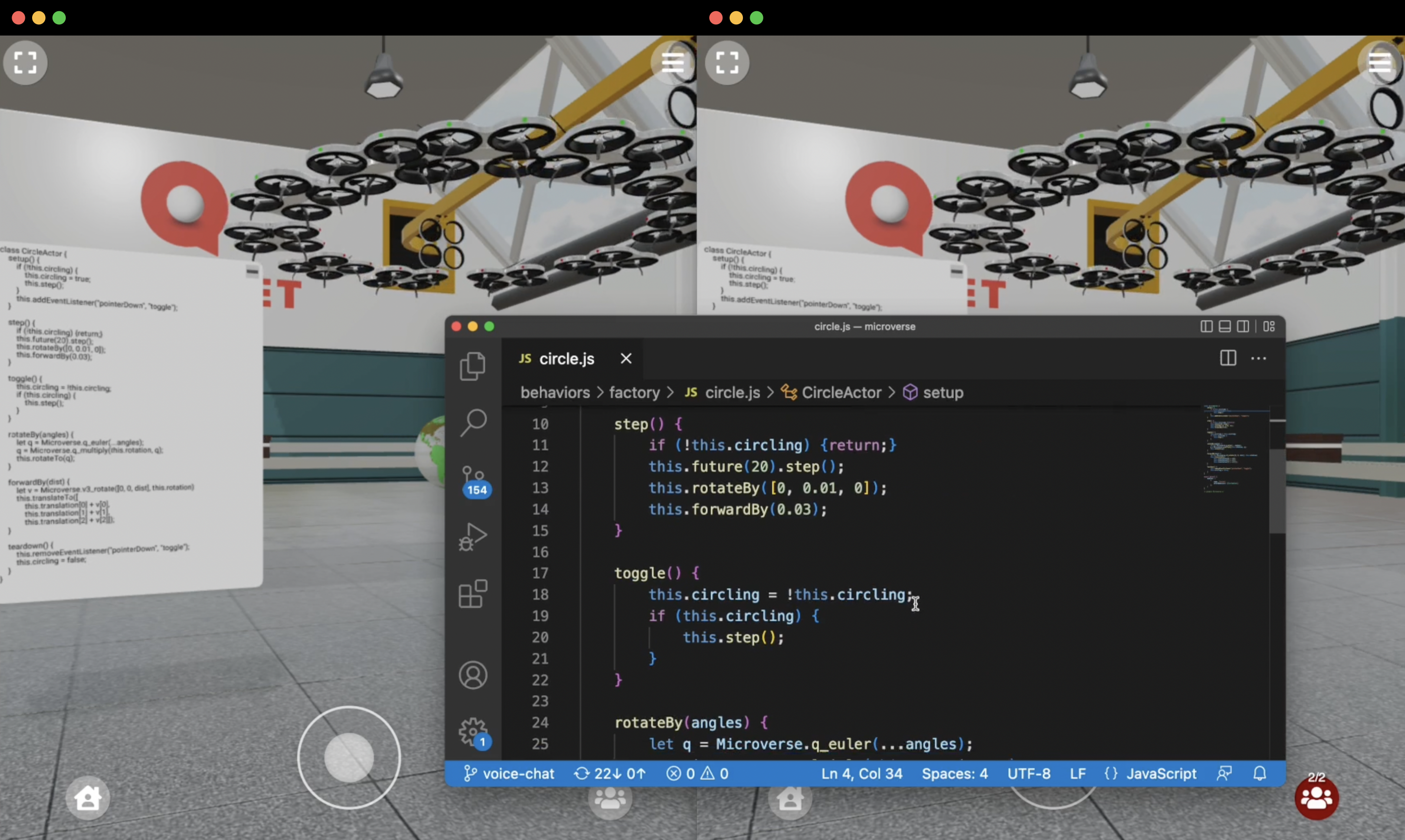Open the Explorer view in VS Code
This screenshot has height=840, width=1405.
(473, 366)
